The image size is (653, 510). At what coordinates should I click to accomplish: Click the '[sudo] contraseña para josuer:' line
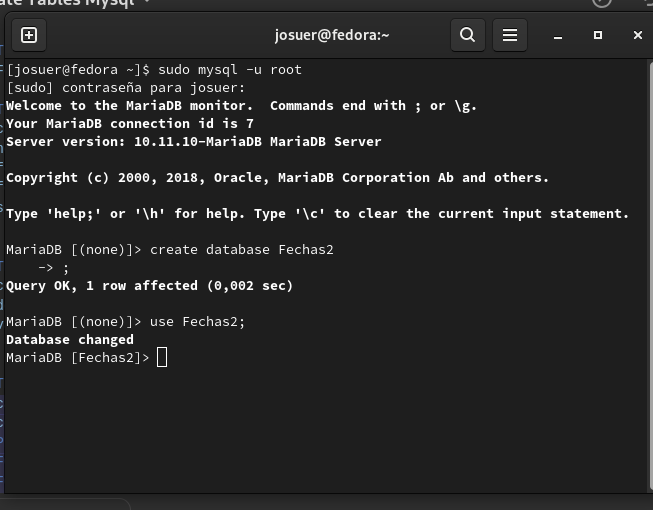click(126, 88)
